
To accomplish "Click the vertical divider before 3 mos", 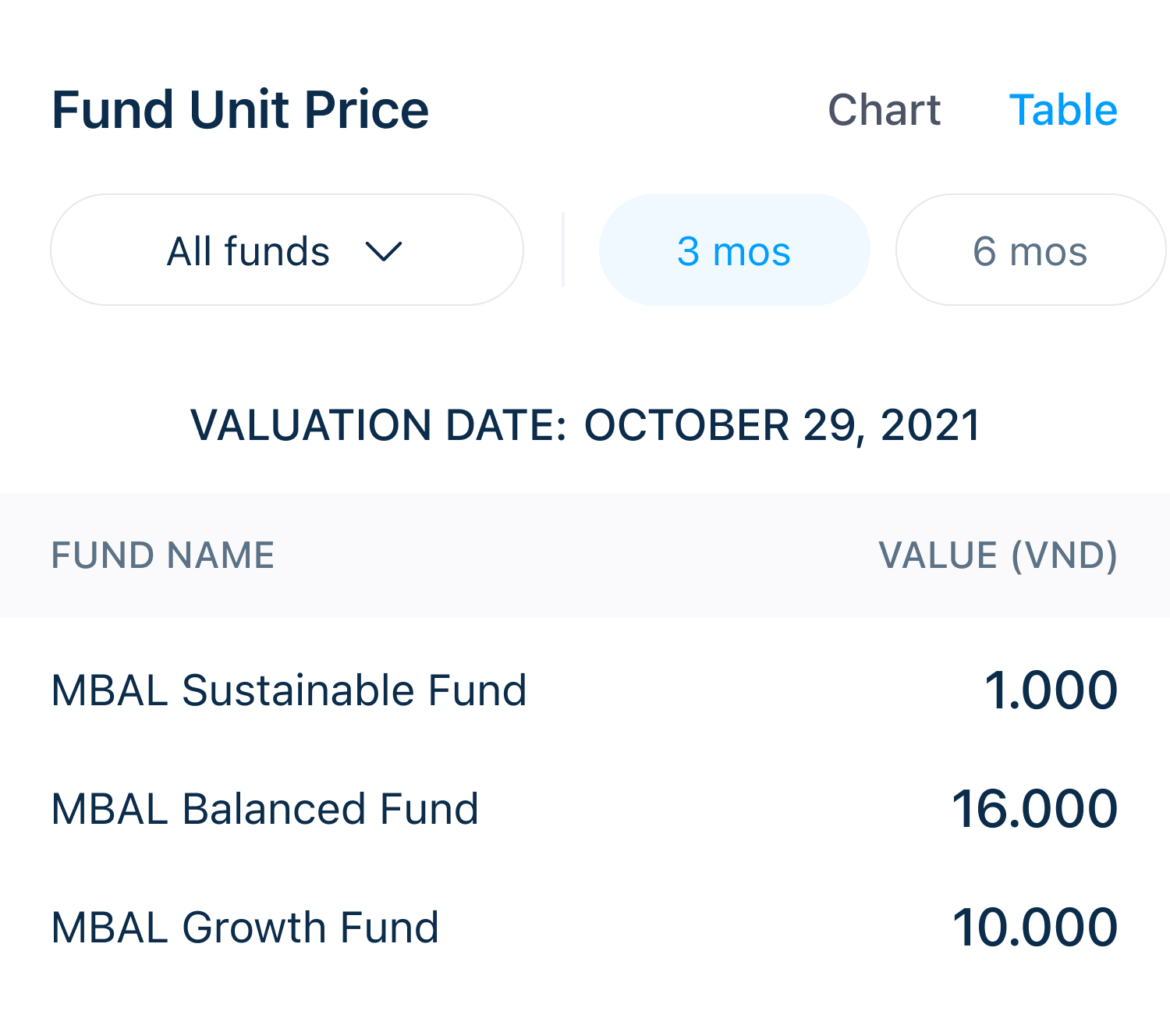I will tap(562, 250).
